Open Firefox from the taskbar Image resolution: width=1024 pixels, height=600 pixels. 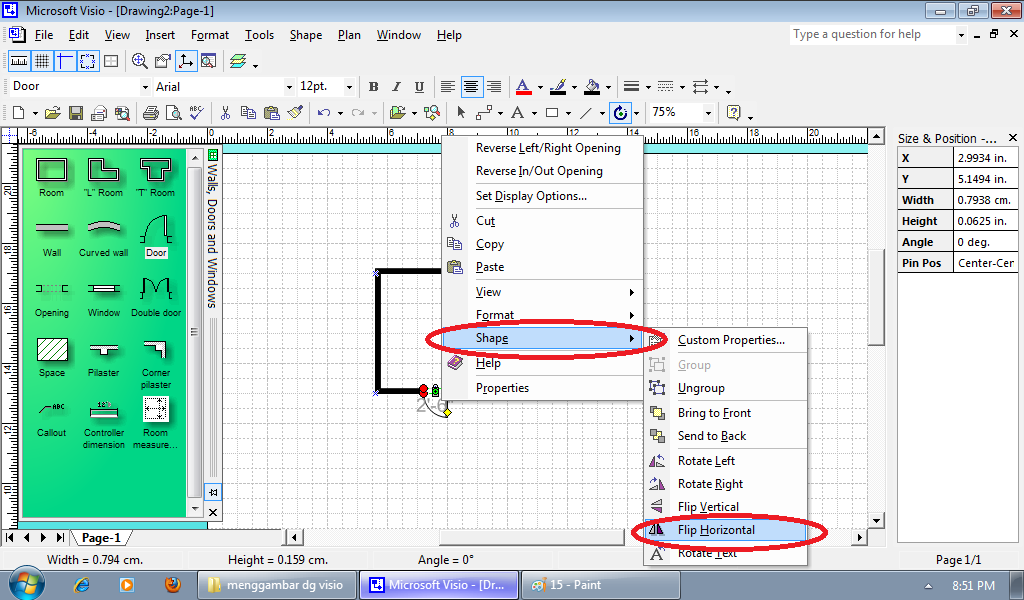[x=172, y=584]
